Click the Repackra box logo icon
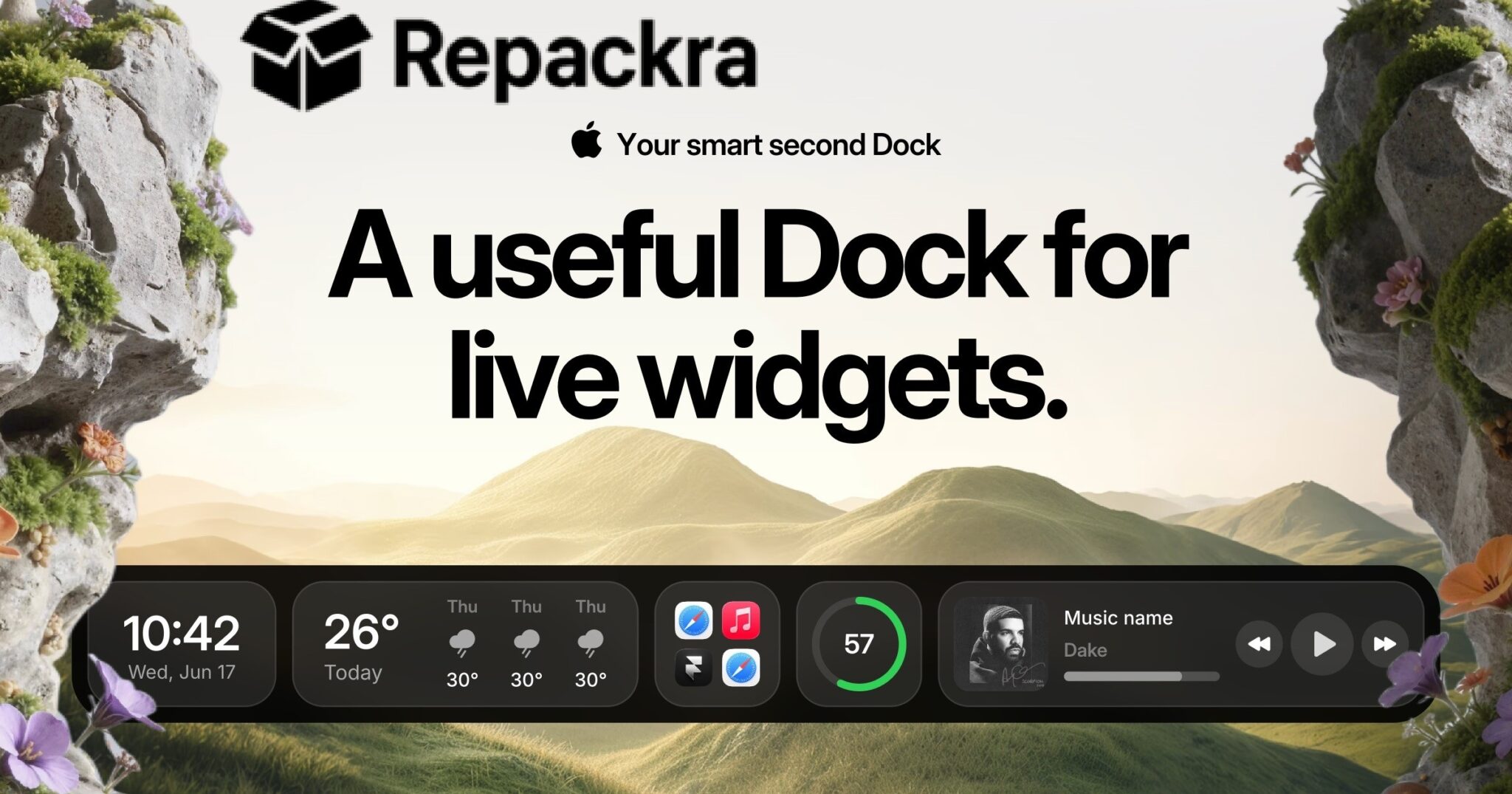Viewport: 1512px width, 794px height. (x=306, y=55)
